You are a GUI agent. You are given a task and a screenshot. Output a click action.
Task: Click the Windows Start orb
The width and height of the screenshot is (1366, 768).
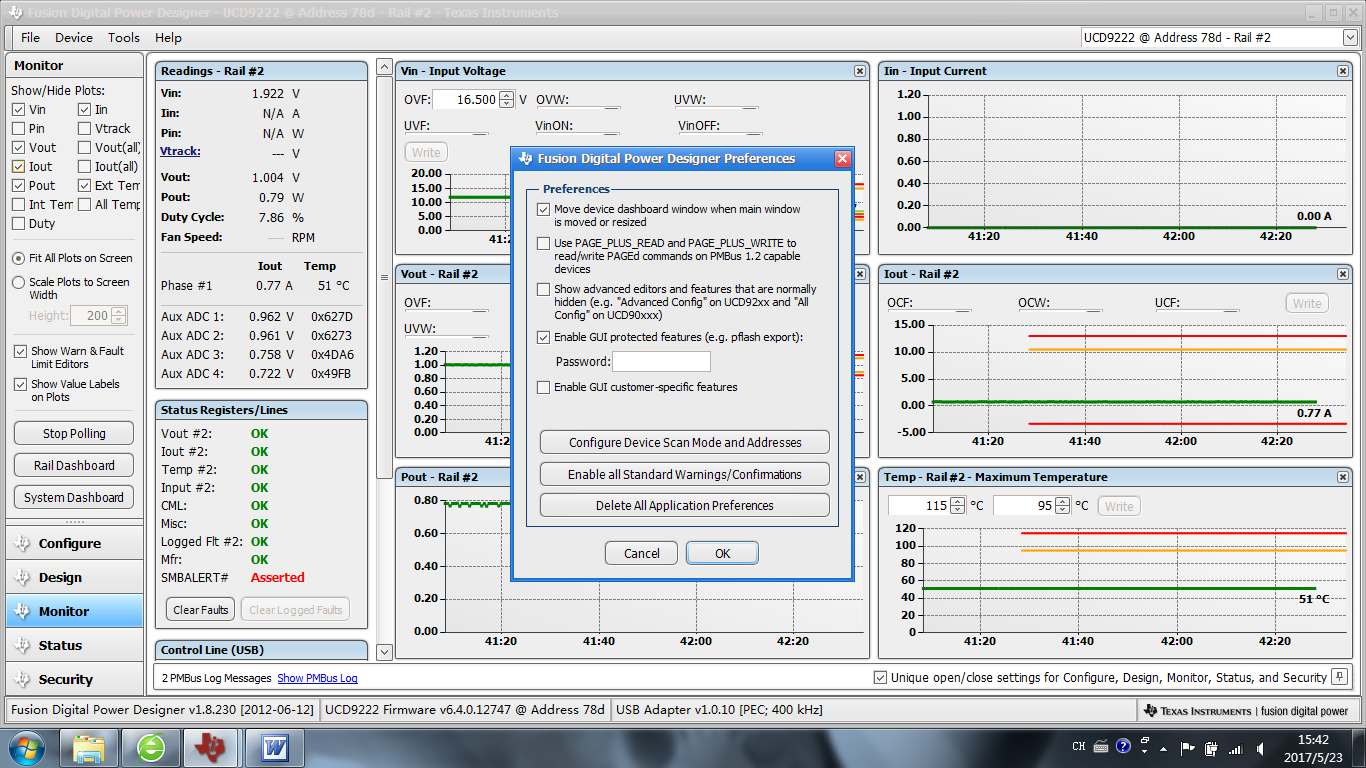25,747
